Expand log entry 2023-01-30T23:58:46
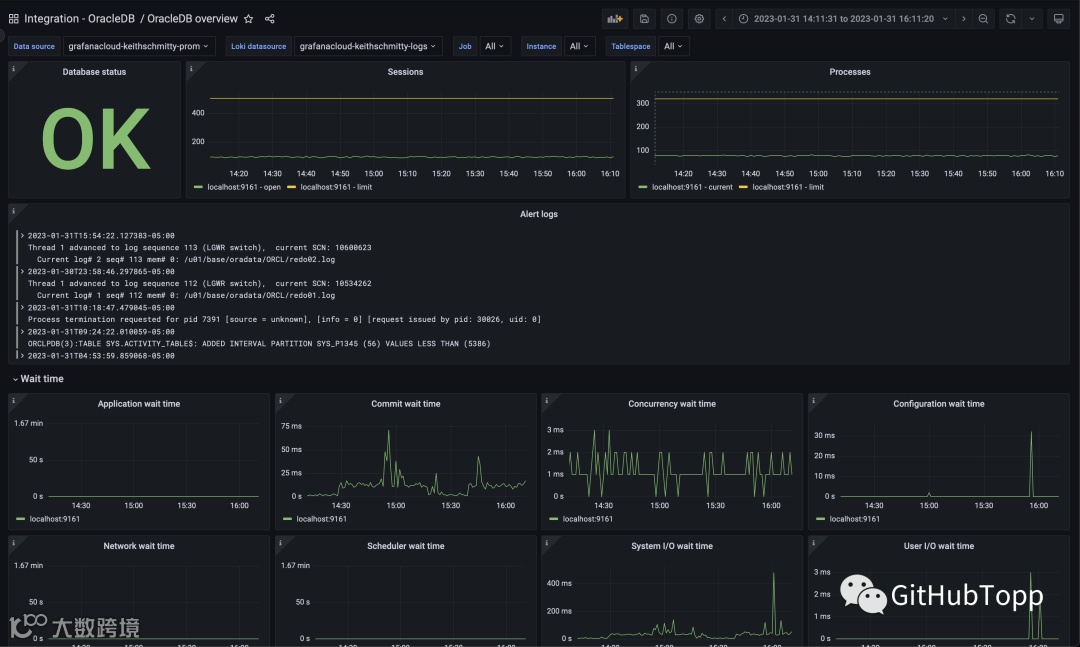Image resolution: width=1080 pixels, height=647 pixels. [x=22, y=271]
